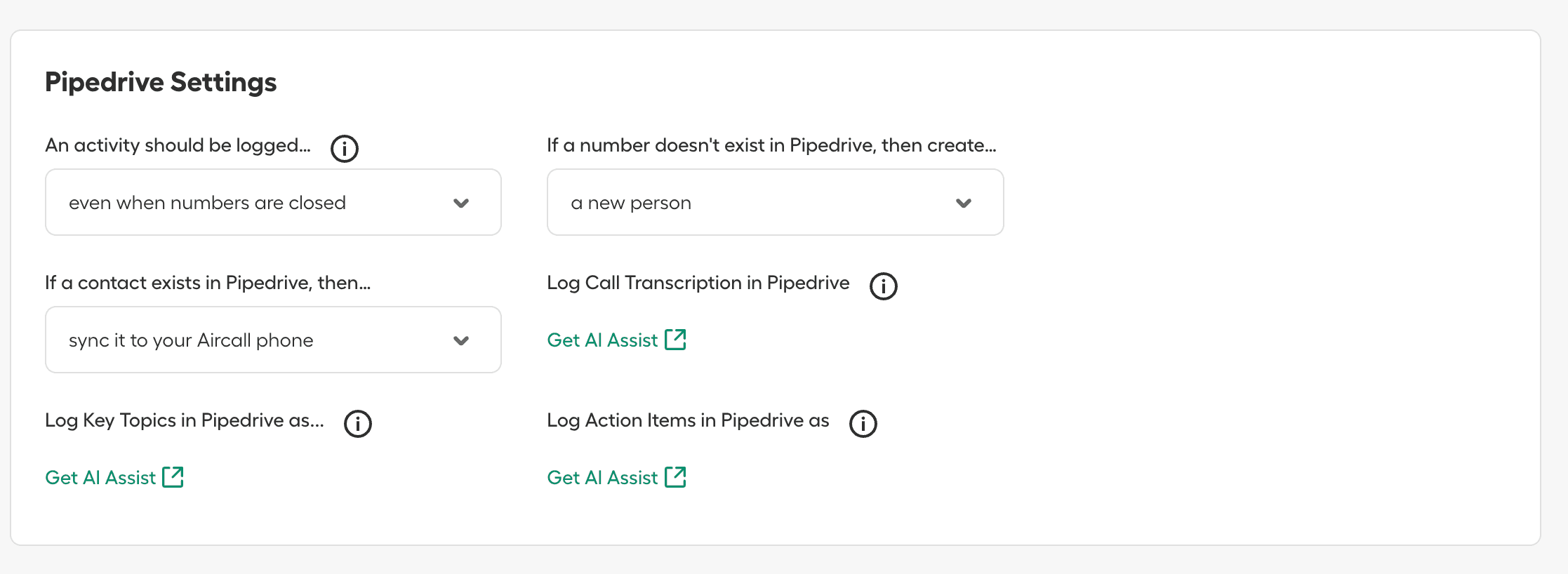1568x574 pixels.
Task: Click chevron arrow in activity logging dropdown
Action: [x=461, y=203]
